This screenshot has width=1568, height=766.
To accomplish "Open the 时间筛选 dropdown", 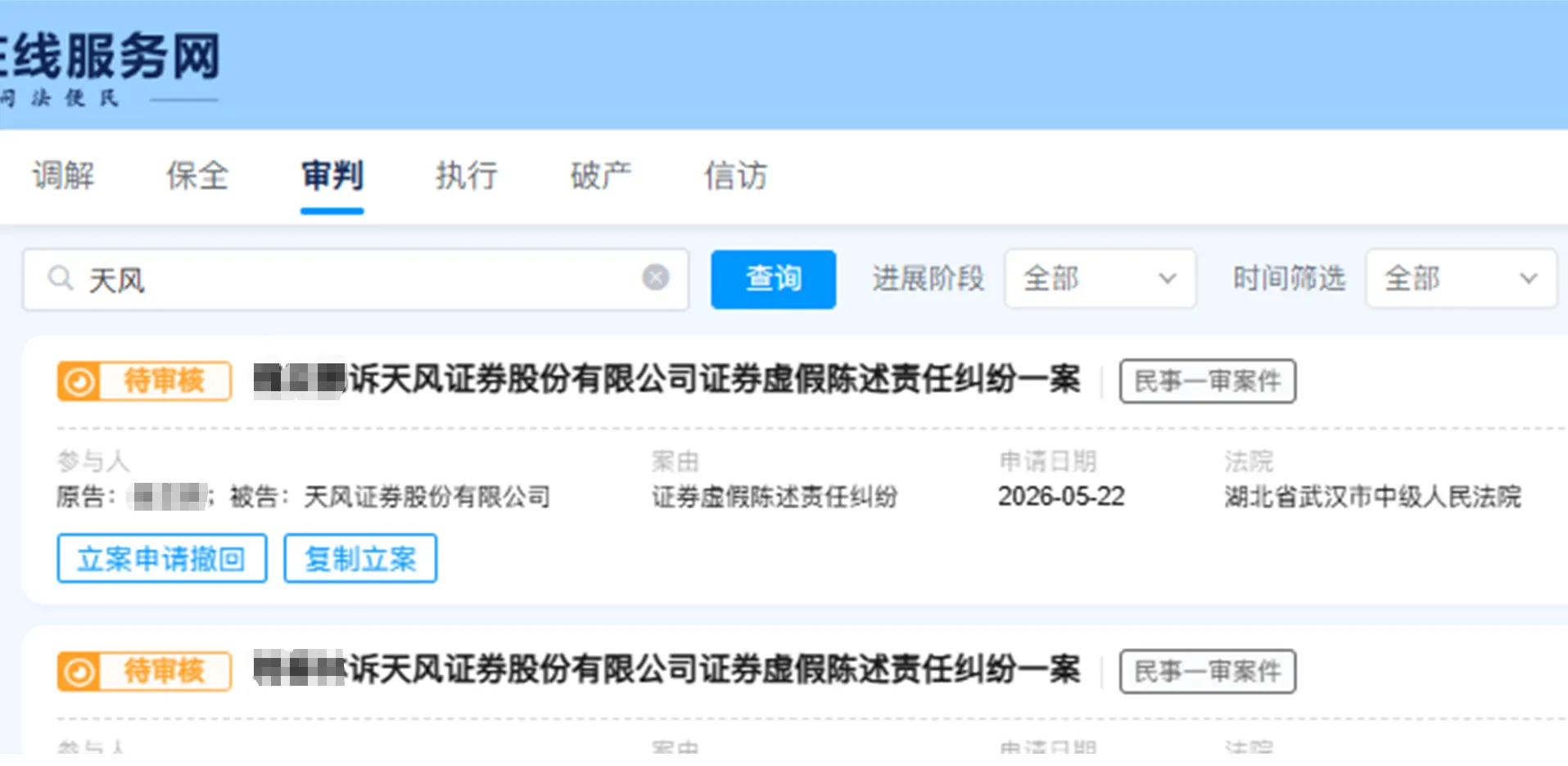I will coord(1461,279).
